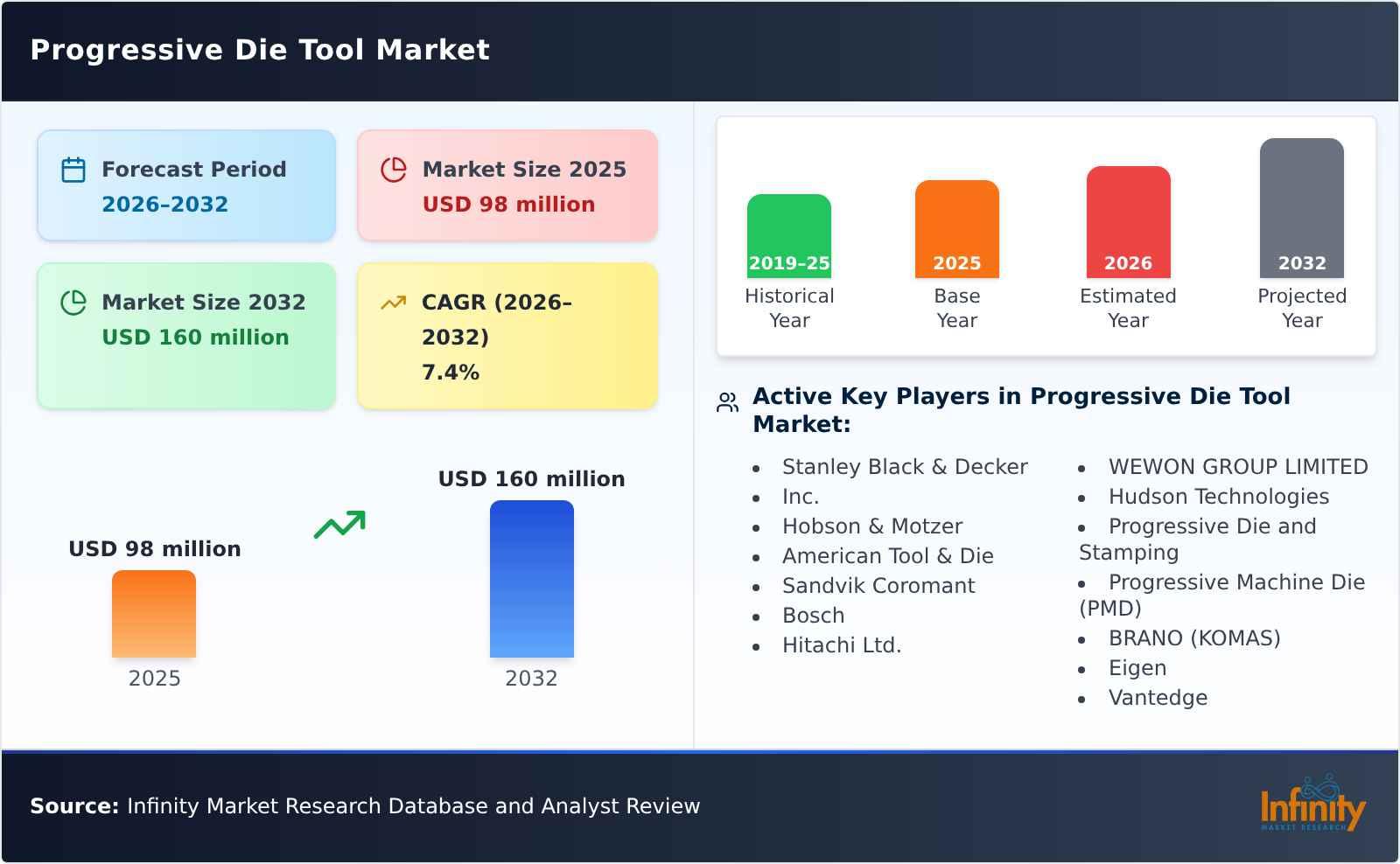
Task: Select the green growth arrow between the bars
Action: (341, 525)
